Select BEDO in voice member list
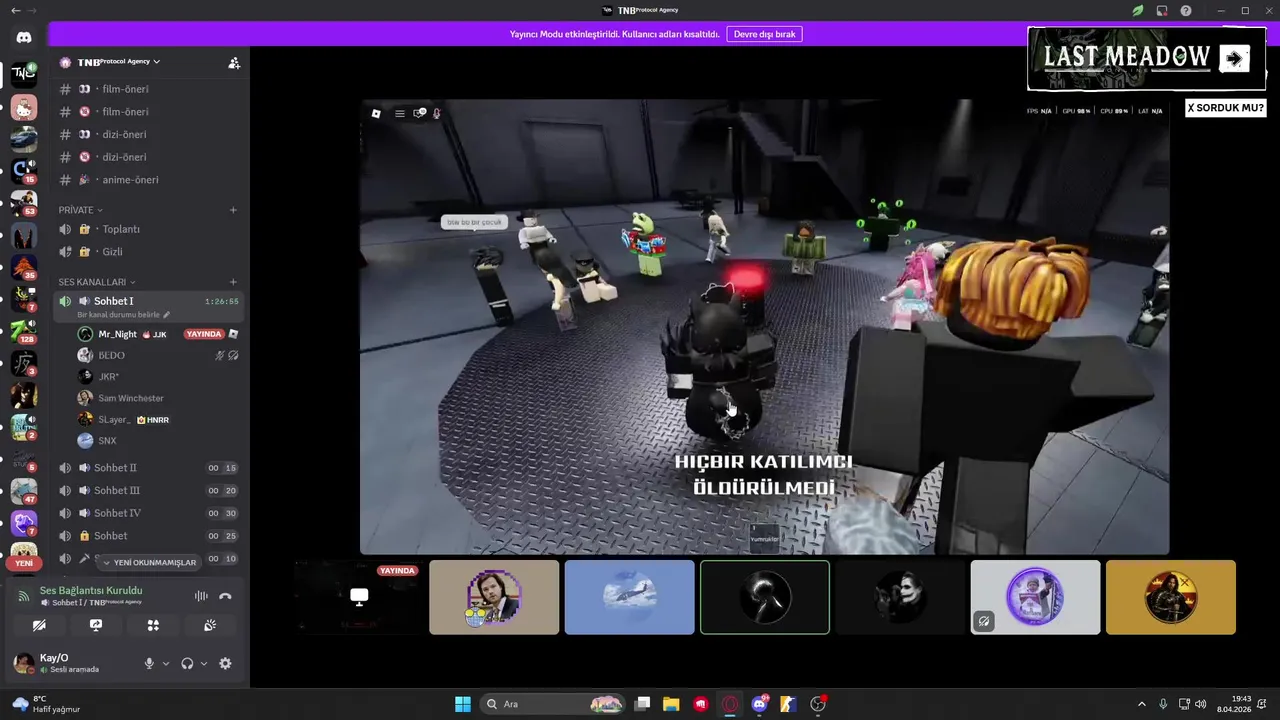 158,355
